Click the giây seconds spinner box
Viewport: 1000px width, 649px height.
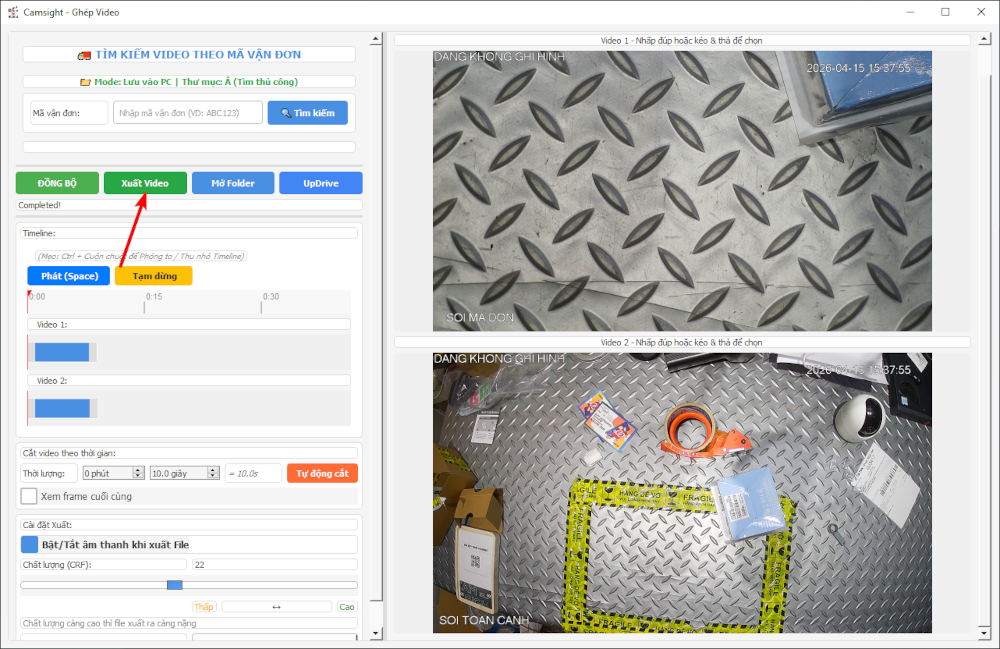coord(184,473)
